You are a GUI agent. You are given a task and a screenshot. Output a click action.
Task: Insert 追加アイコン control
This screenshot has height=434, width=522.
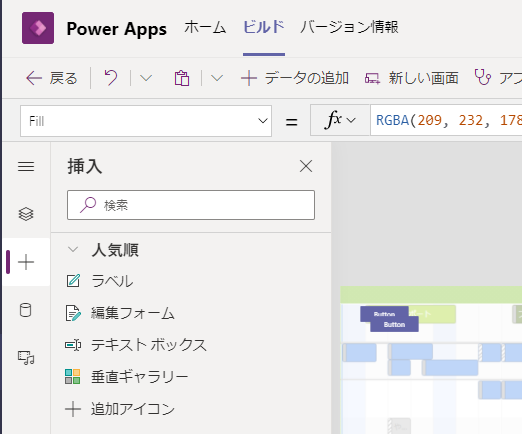[x=120, y=409]
